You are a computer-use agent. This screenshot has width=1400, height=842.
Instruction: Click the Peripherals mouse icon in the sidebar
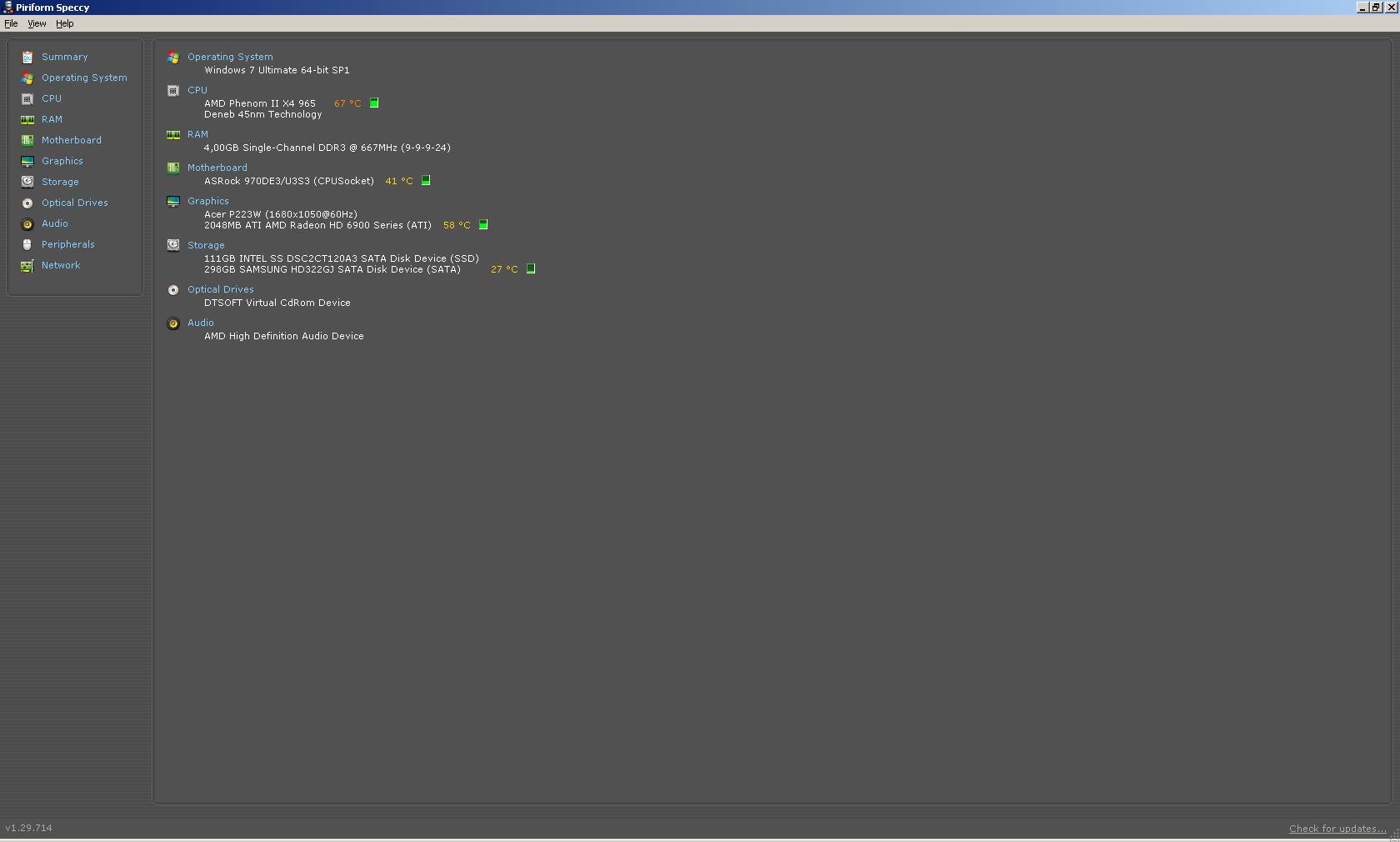tap(27, 245)
